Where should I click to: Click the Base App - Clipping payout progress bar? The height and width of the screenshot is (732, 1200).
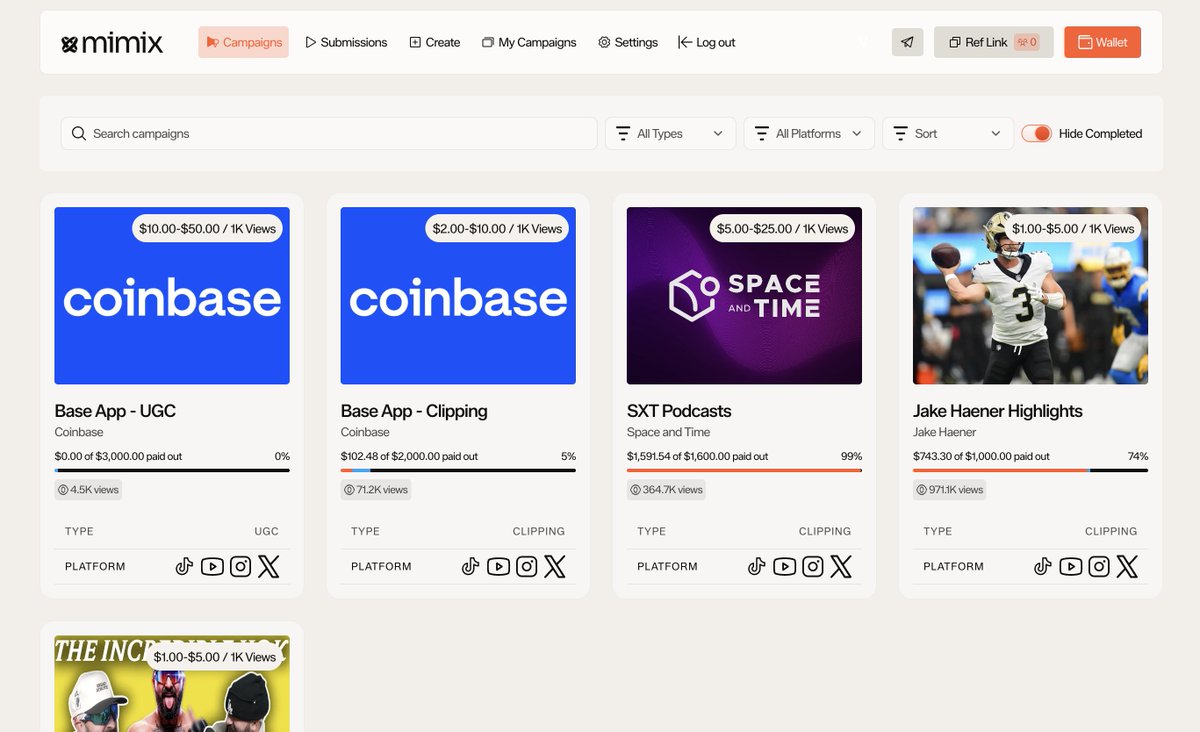[x=458, y=470]
